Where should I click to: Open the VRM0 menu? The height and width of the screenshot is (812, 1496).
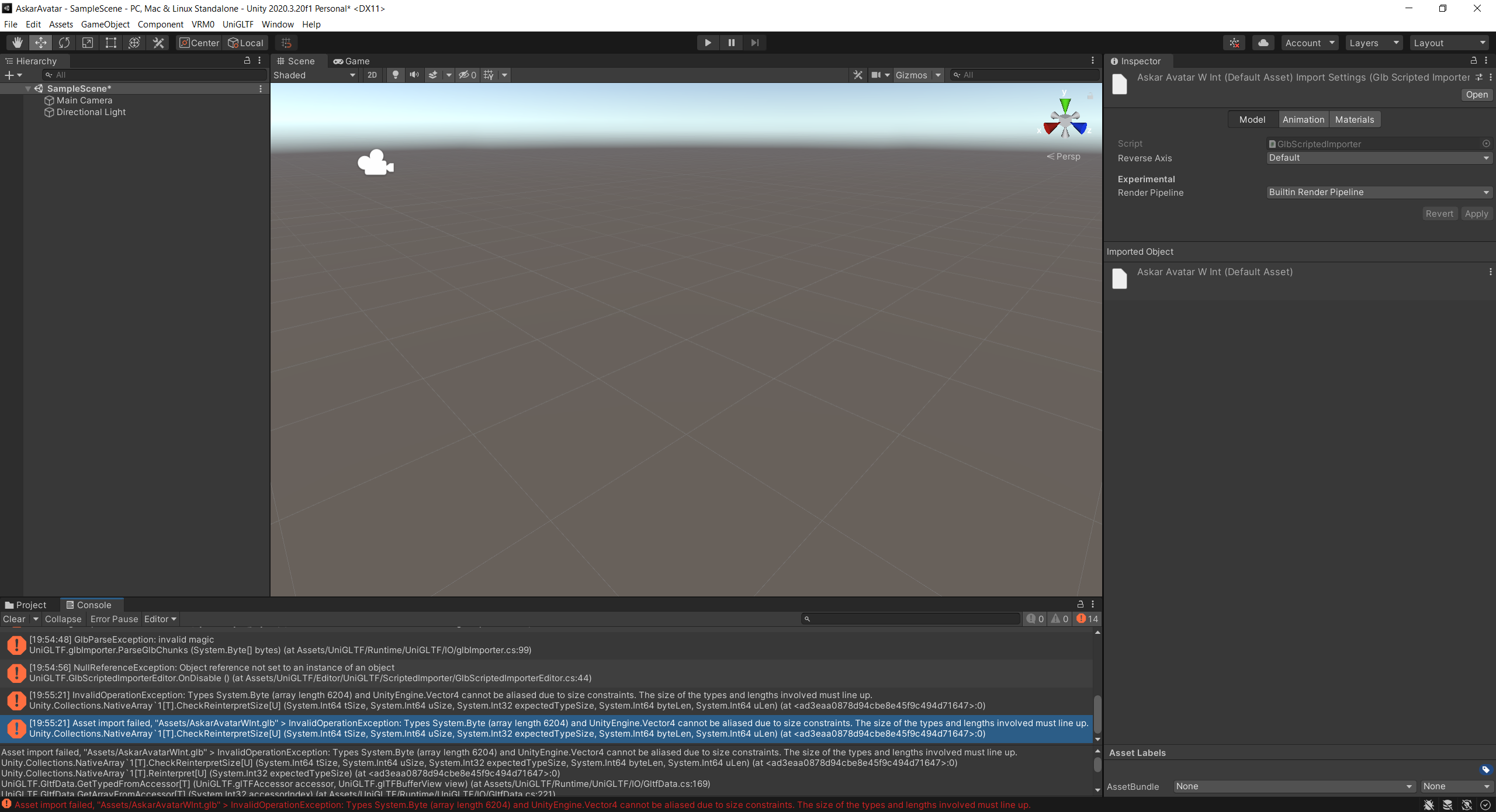point(202,24)
